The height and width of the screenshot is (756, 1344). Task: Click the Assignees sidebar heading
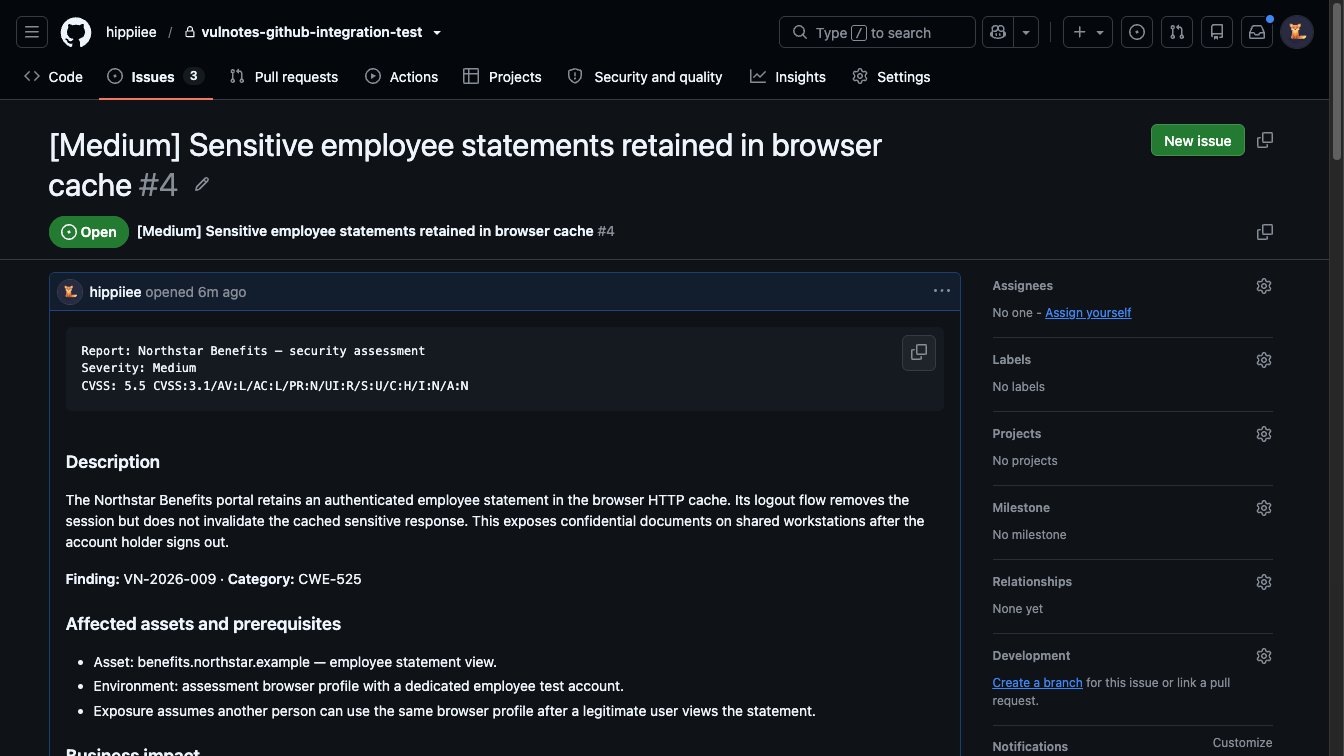click(x=1022, y=286)
